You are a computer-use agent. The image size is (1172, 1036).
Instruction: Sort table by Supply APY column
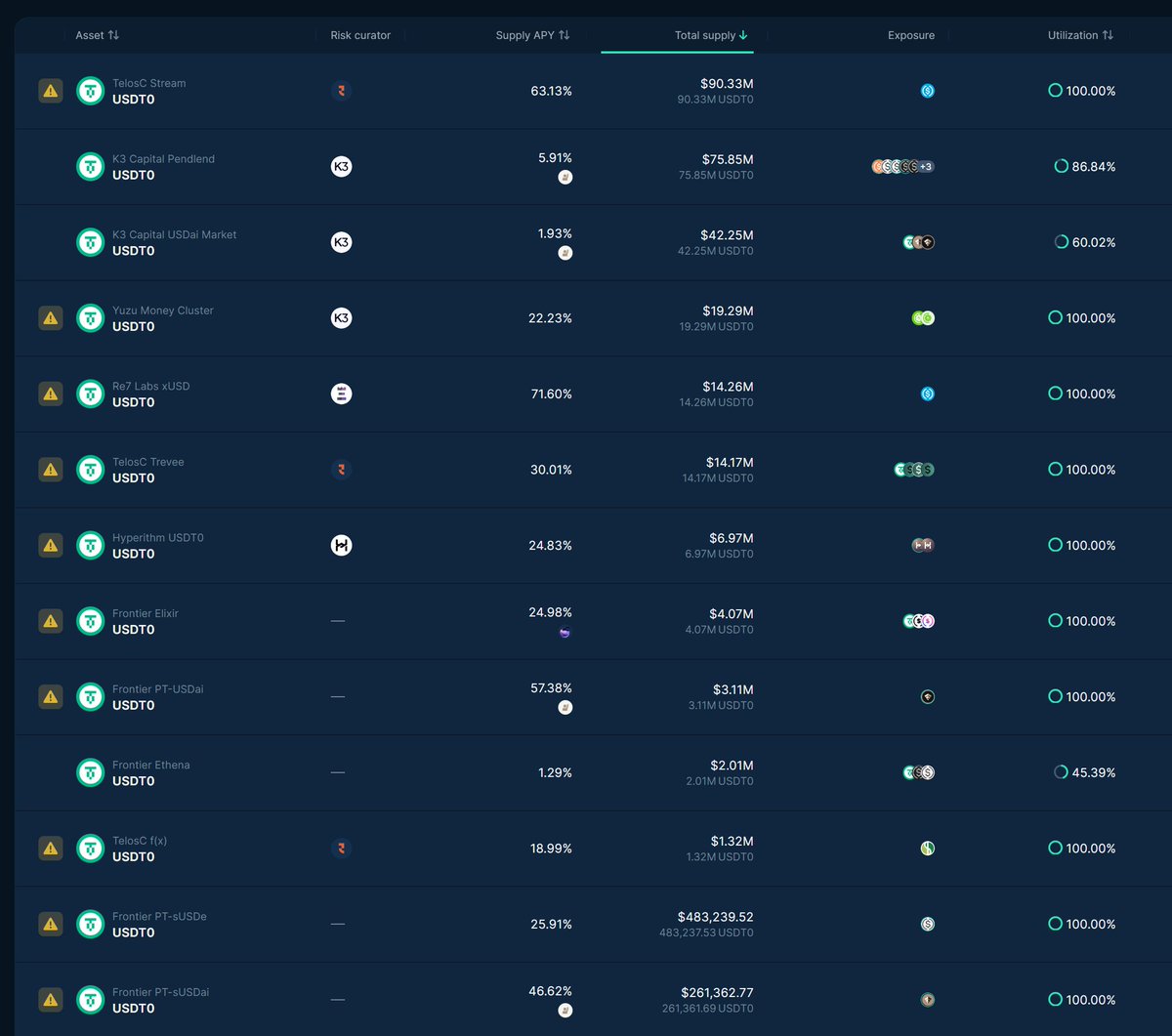(532, 35)
